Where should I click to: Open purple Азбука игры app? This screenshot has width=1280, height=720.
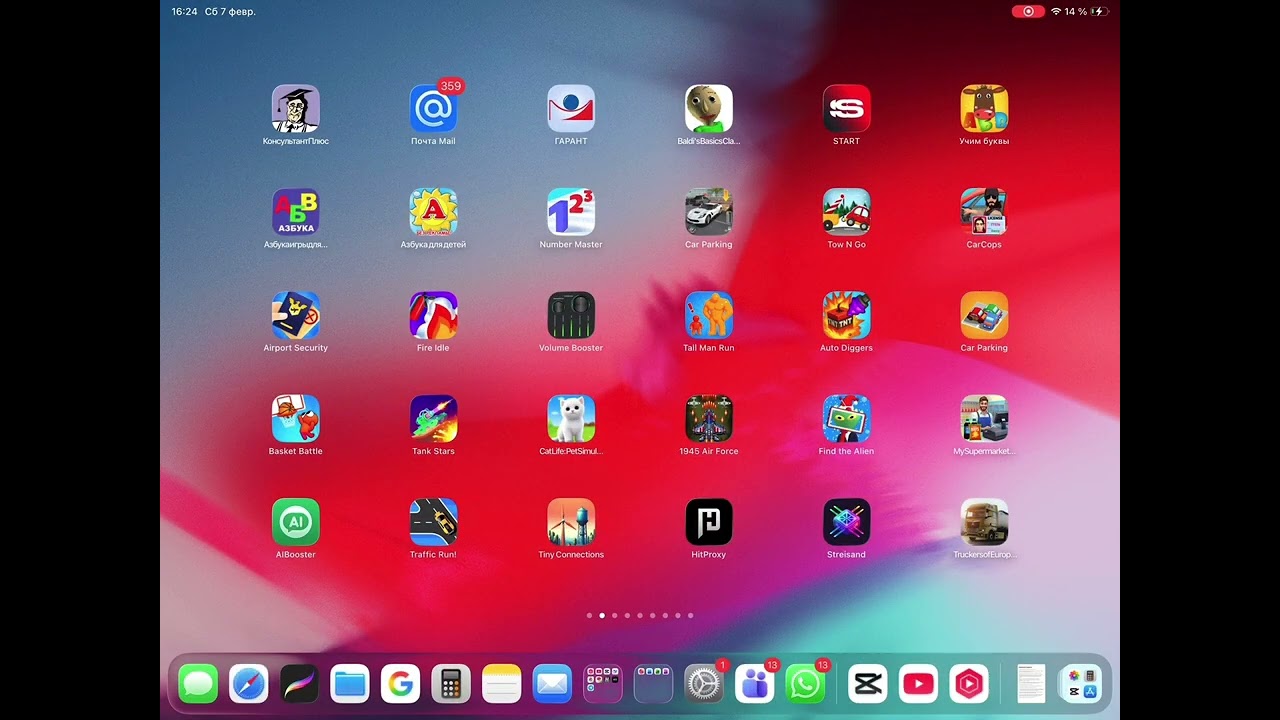296,212
